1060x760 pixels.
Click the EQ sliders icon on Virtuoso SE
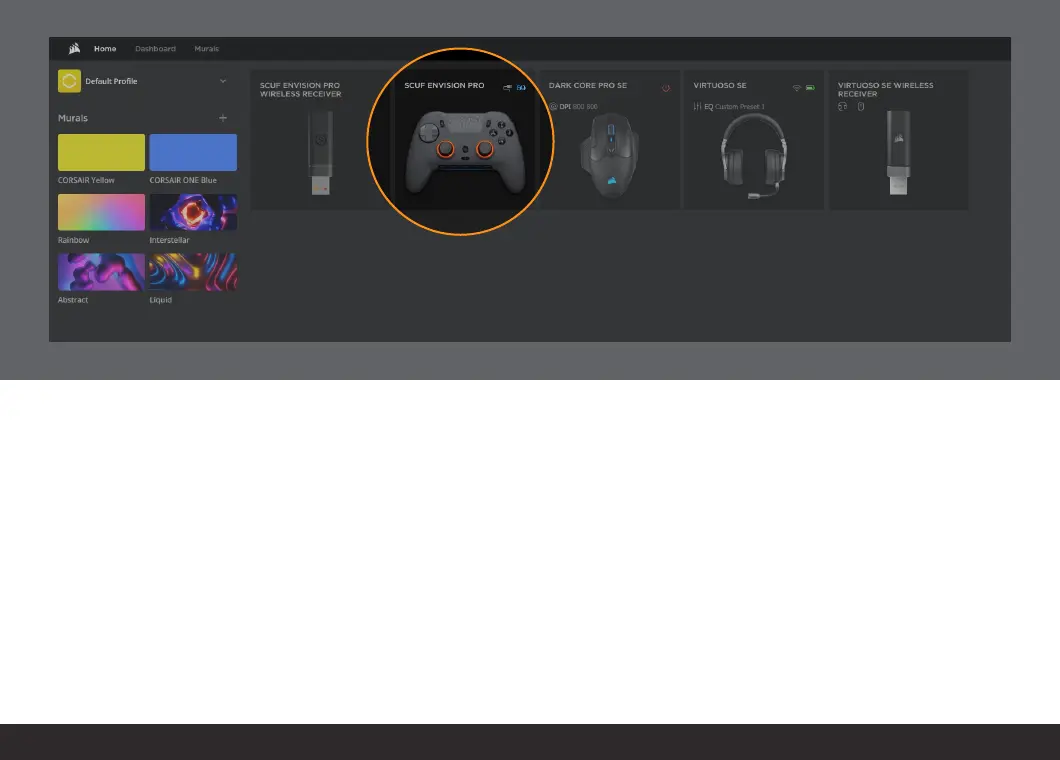click(x=697, y=107)
